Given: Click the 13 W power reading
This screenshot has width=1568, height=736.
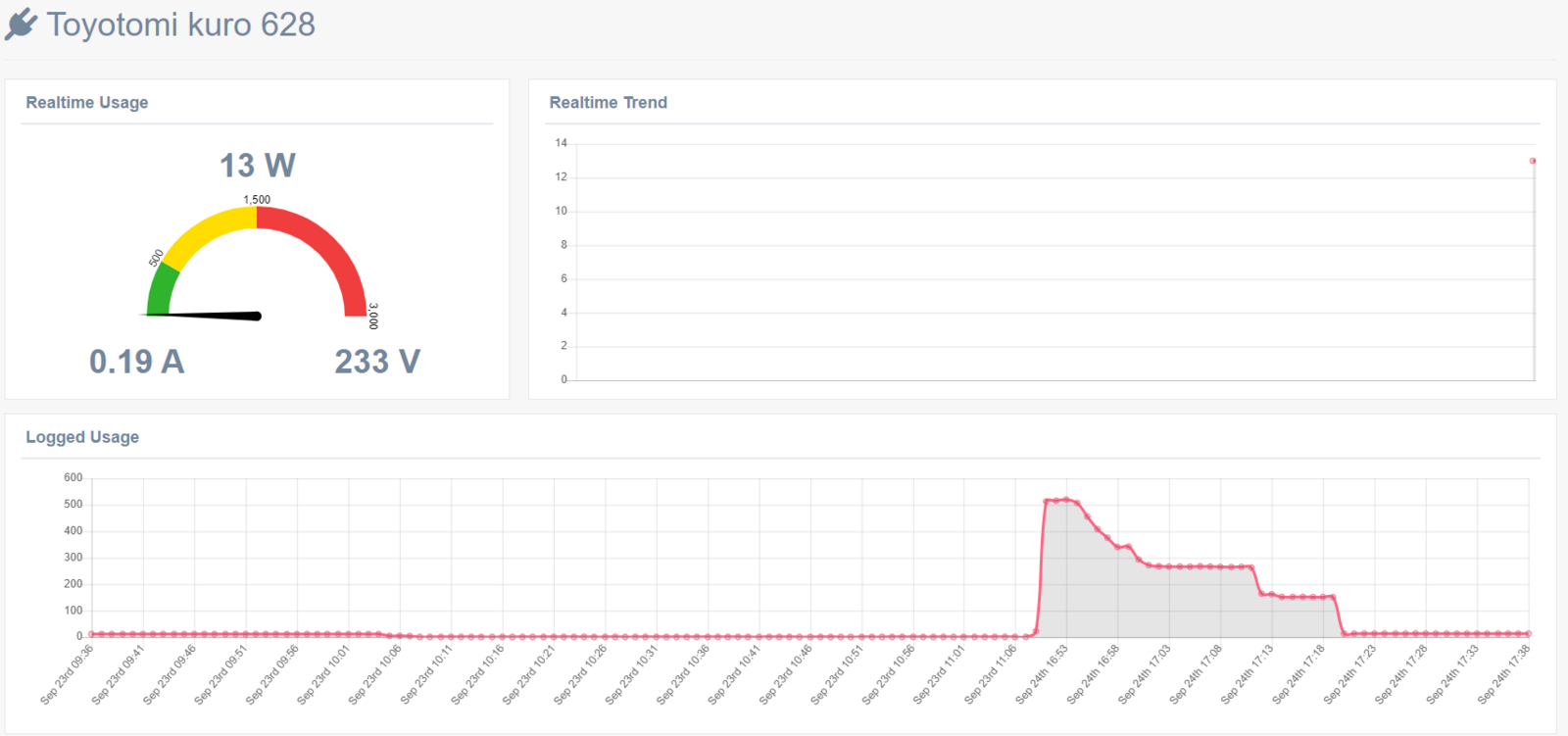Looking at the screenshot, I should (257, 166).
